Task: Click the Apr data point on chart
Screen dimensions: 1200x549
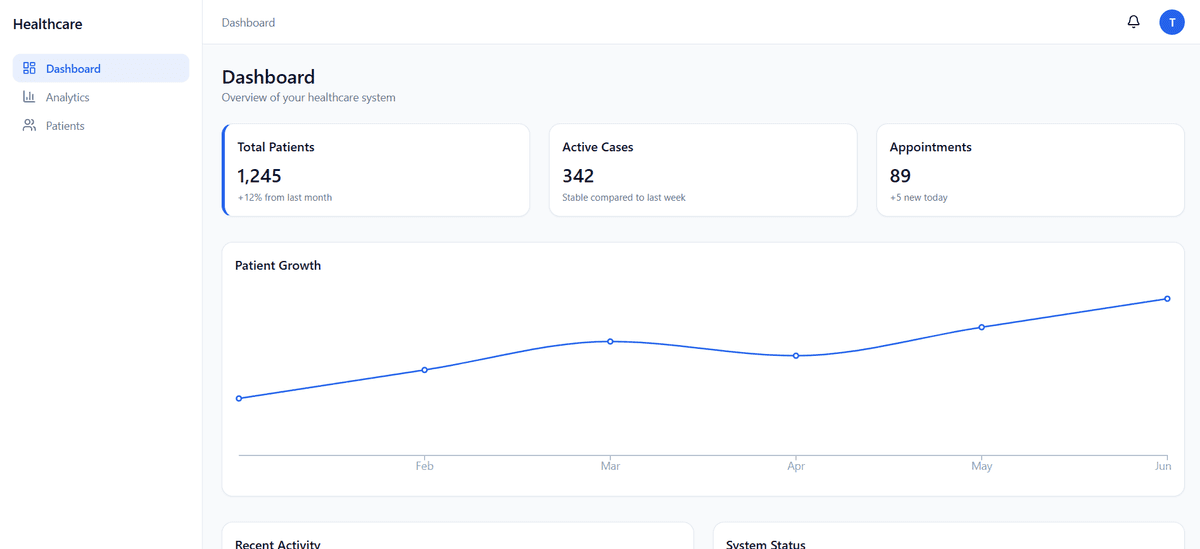Action: (796, 356)
